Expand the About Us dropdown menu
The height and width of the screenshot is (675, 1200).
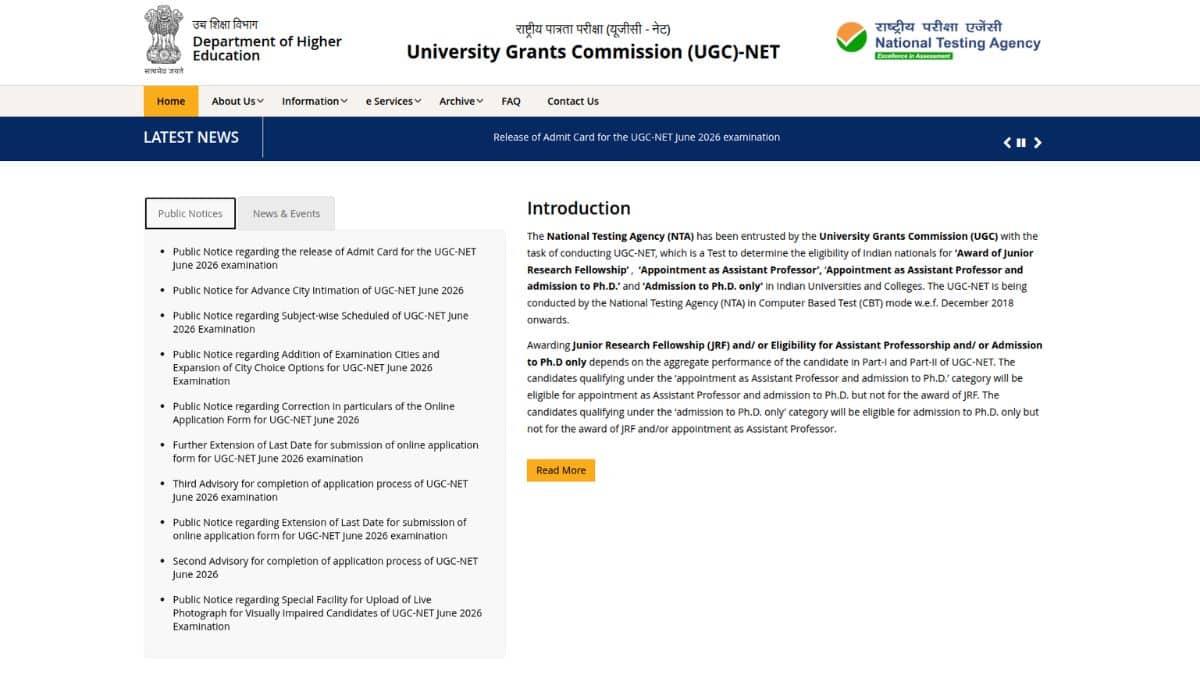[237, 101]
